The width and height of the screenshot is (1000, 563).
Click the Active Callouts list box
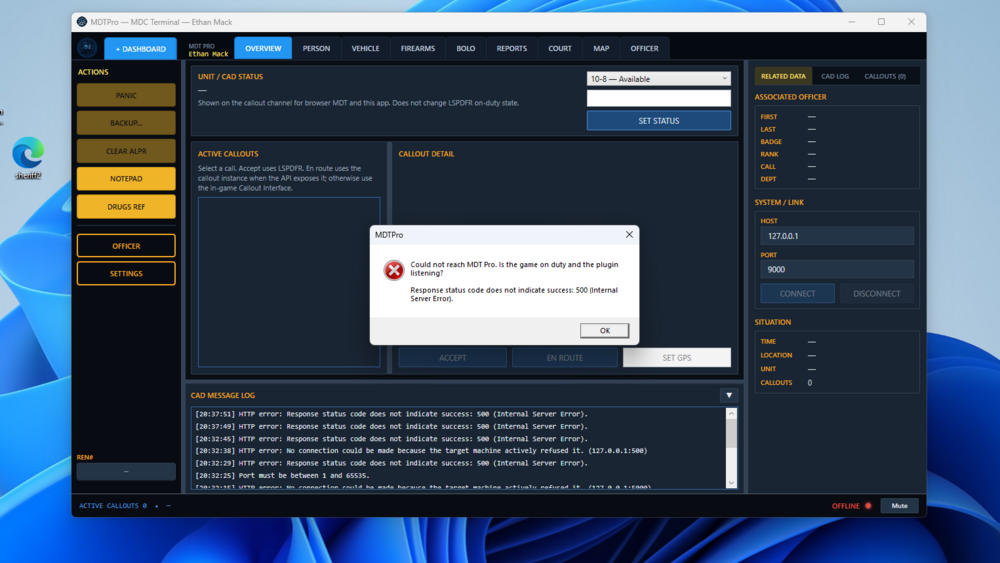coord(289,282)
